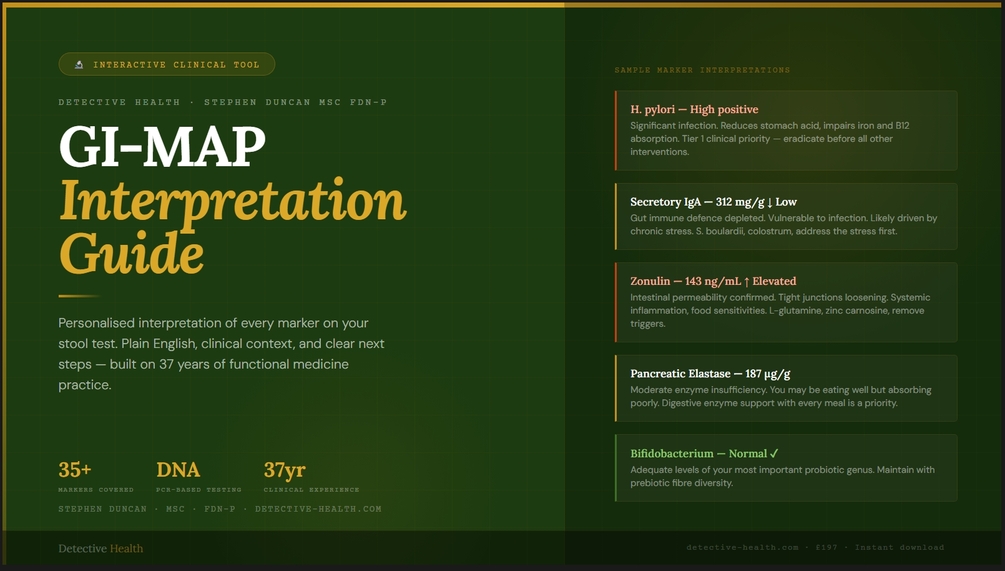Click the 'Guide' heading word
1005x571 pixels.
tap(131, 253)
